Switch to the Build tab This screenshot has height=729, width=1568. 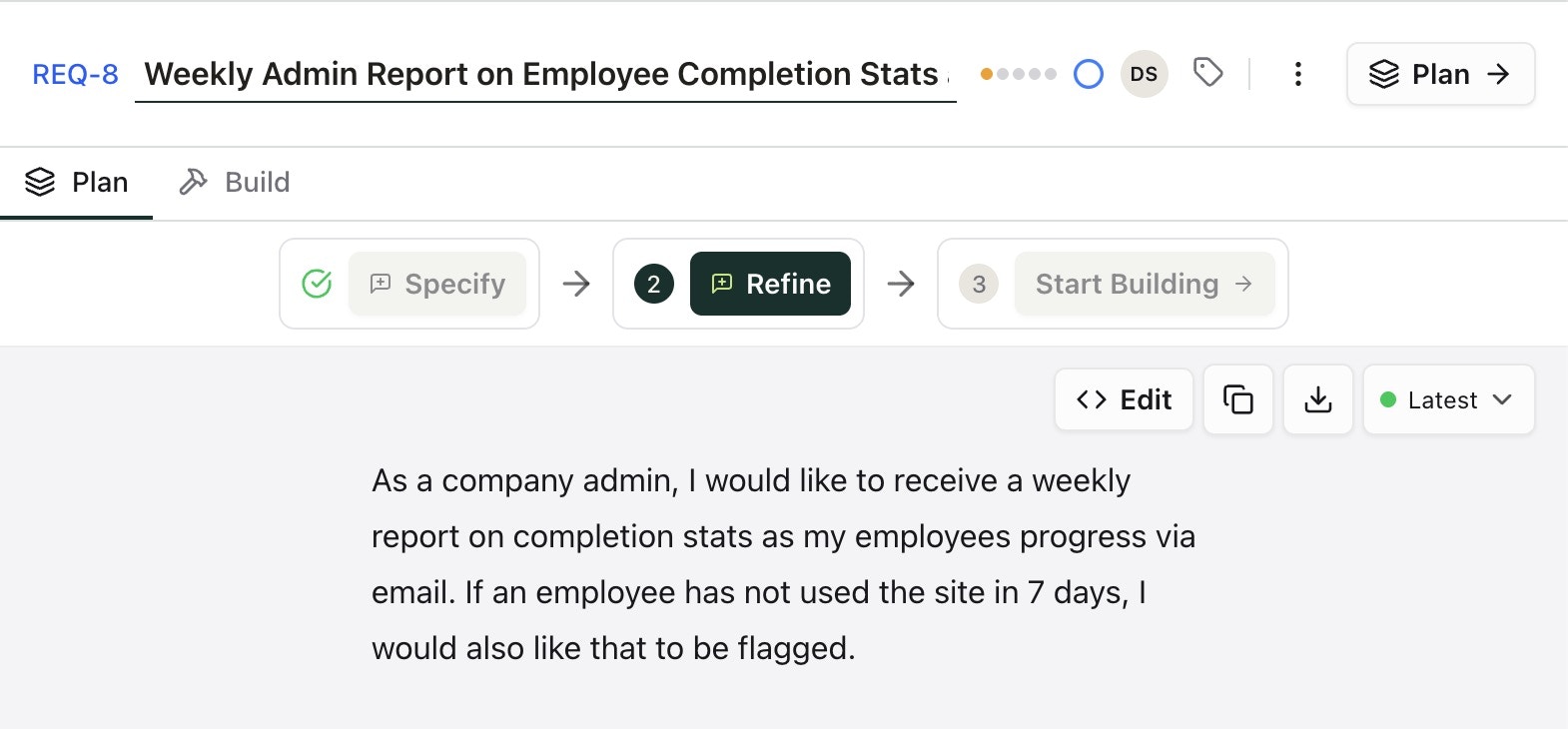point(235,182)
